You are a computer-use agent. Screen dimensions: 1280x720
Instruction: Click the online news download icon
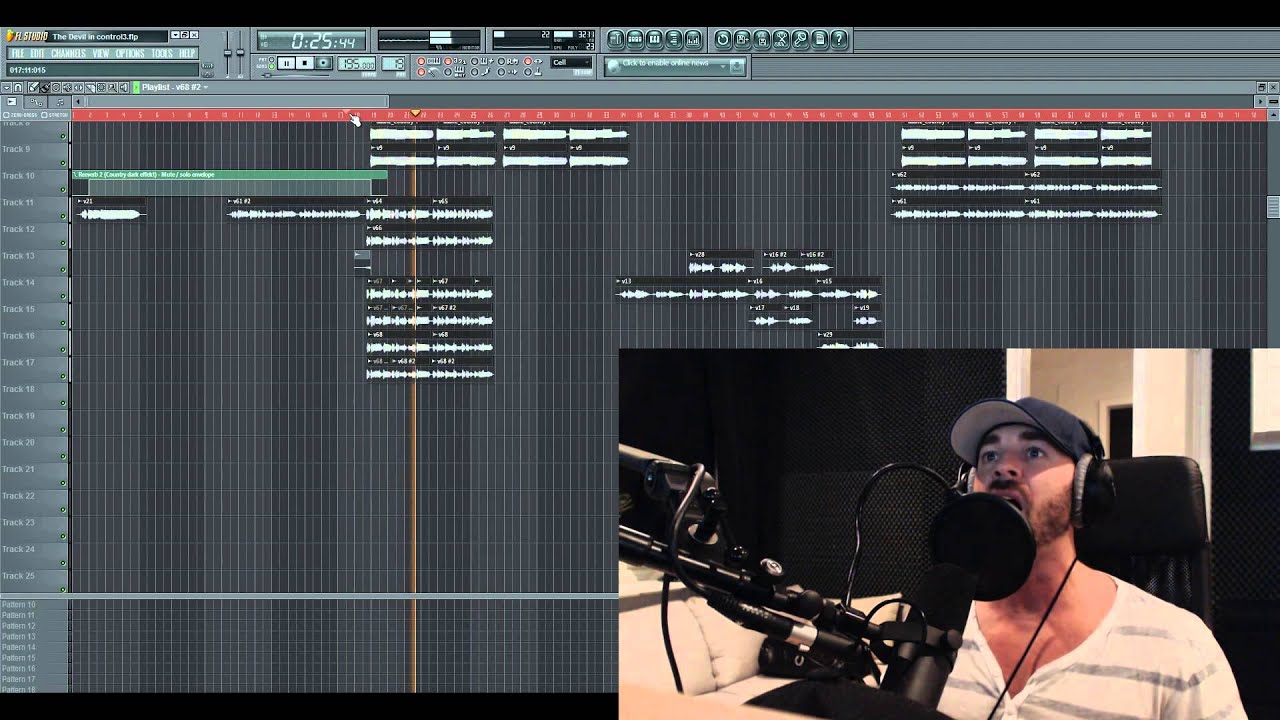pos(737,66)
